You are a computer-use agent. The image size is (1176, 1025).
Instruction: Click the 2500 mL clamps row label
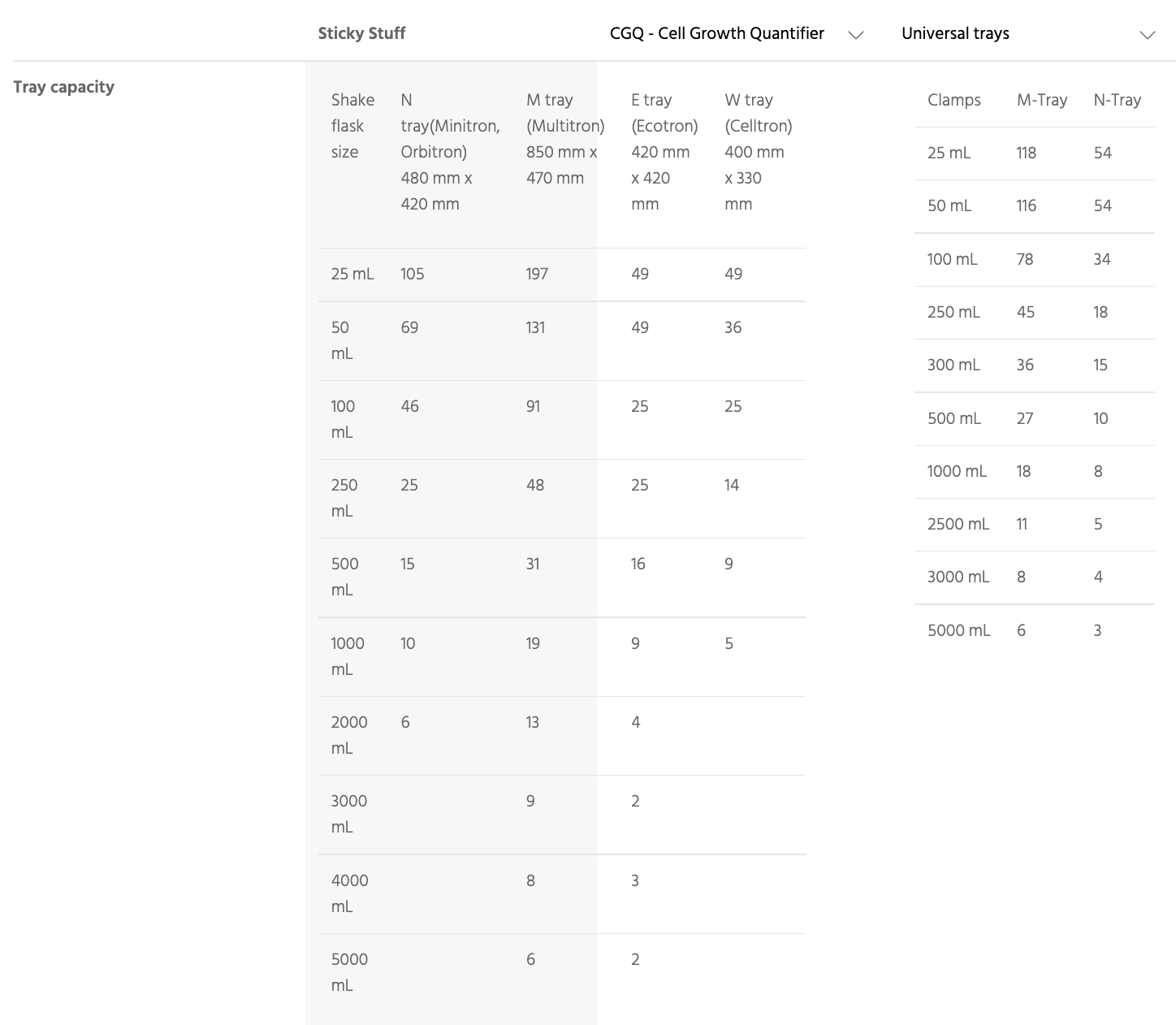pos(958,524)
